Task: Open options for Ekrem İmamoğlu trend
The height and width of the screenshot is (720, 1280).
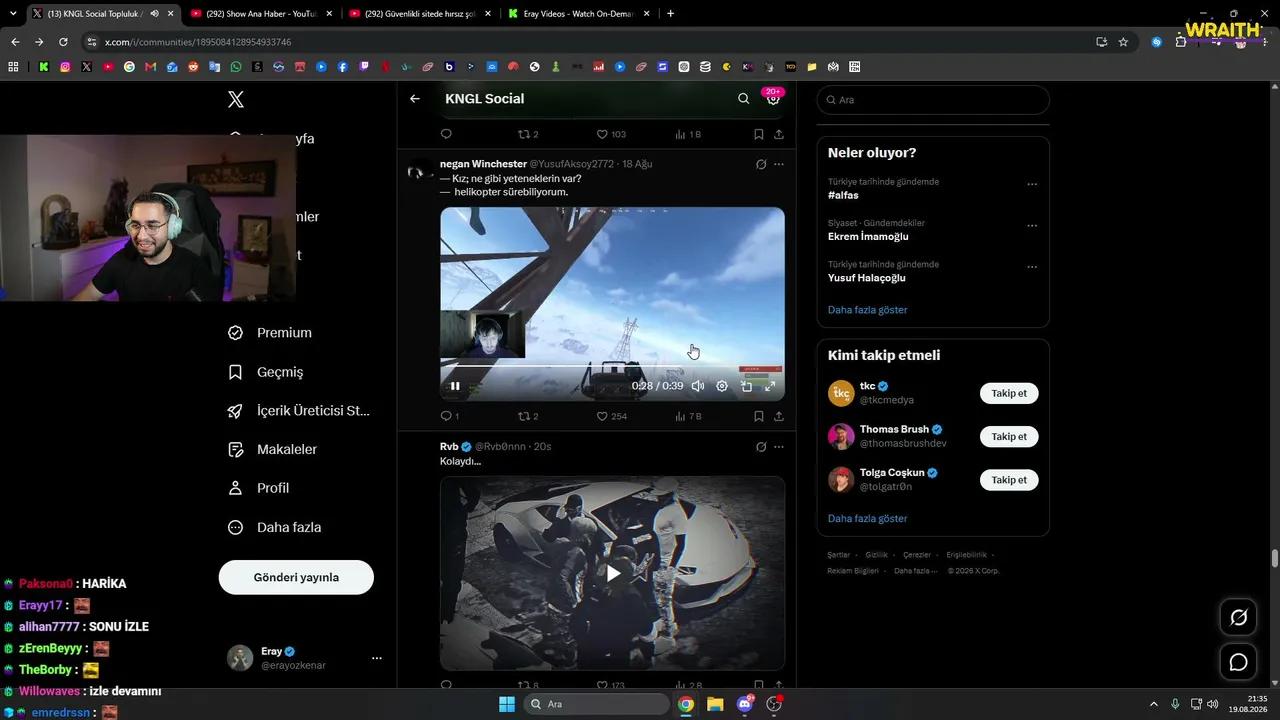Action: (1032, 226)
